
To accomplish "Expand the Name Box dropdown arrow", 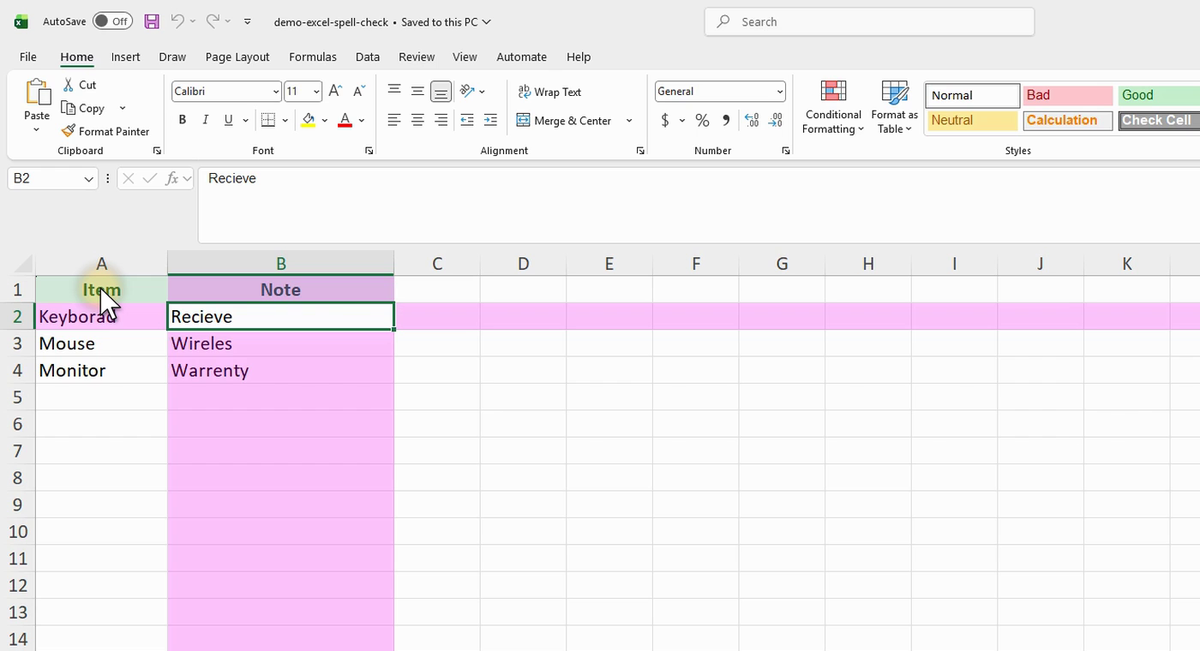I will (88, 179).
